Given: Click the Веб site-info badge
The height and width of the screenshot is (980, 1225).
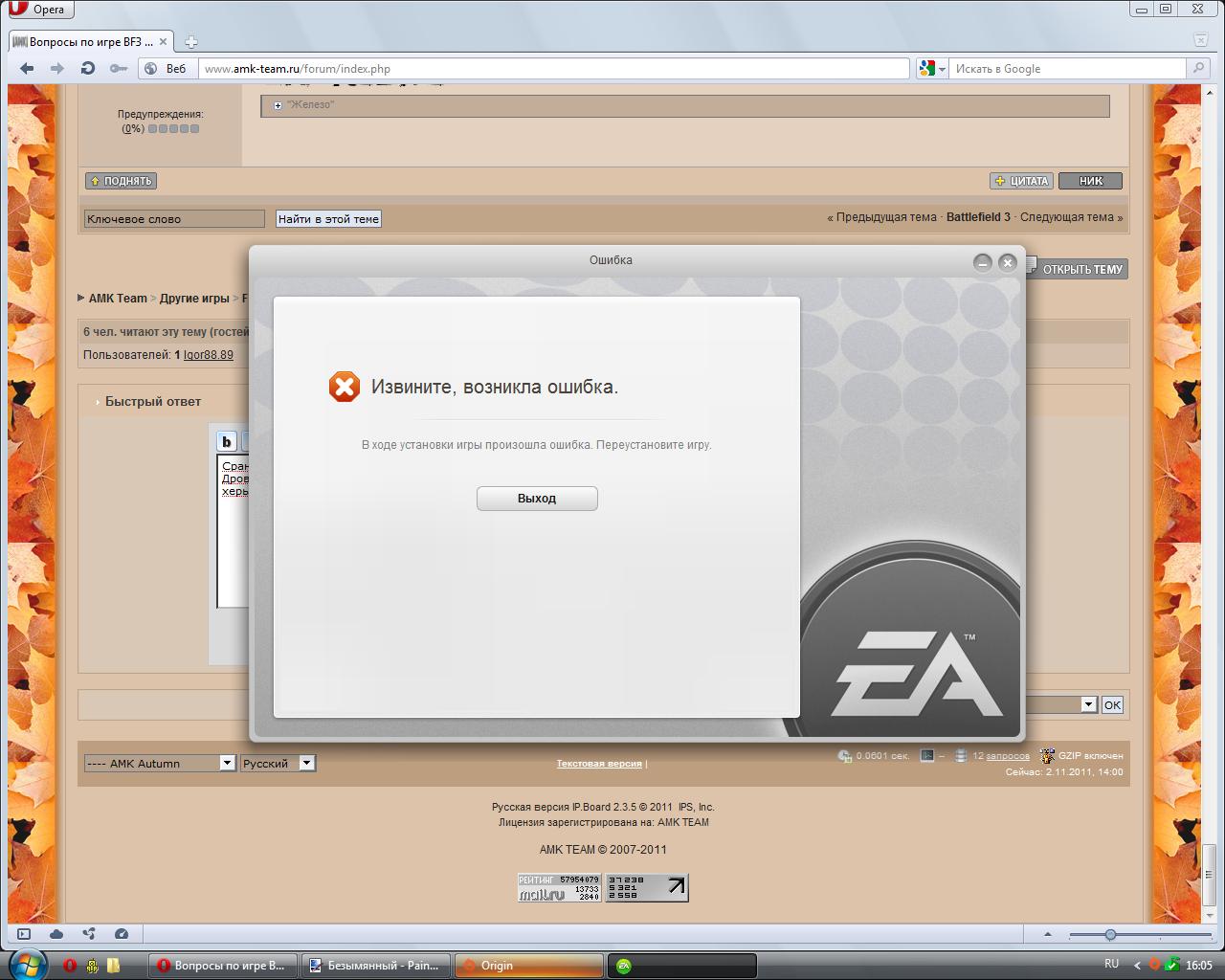Looking at the screenshot, I should coord(168,68).
